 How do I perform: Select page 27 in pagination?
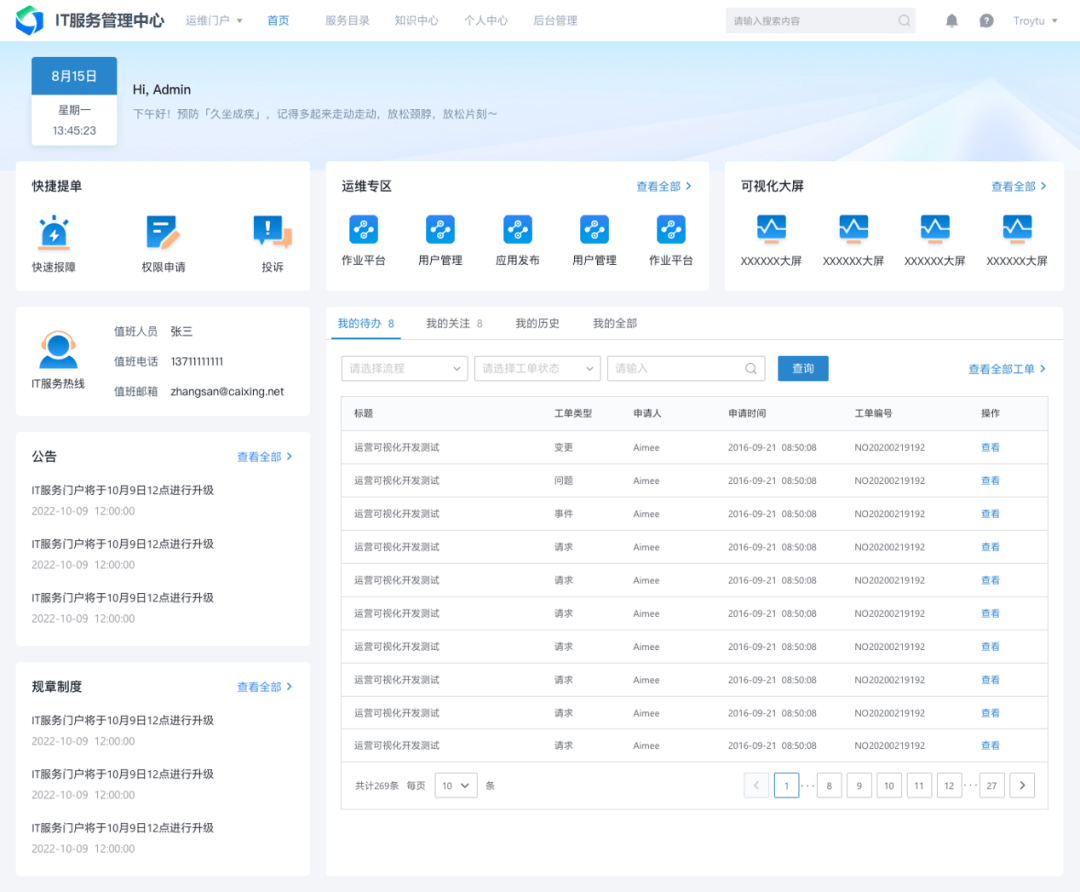tap(992, 785)
